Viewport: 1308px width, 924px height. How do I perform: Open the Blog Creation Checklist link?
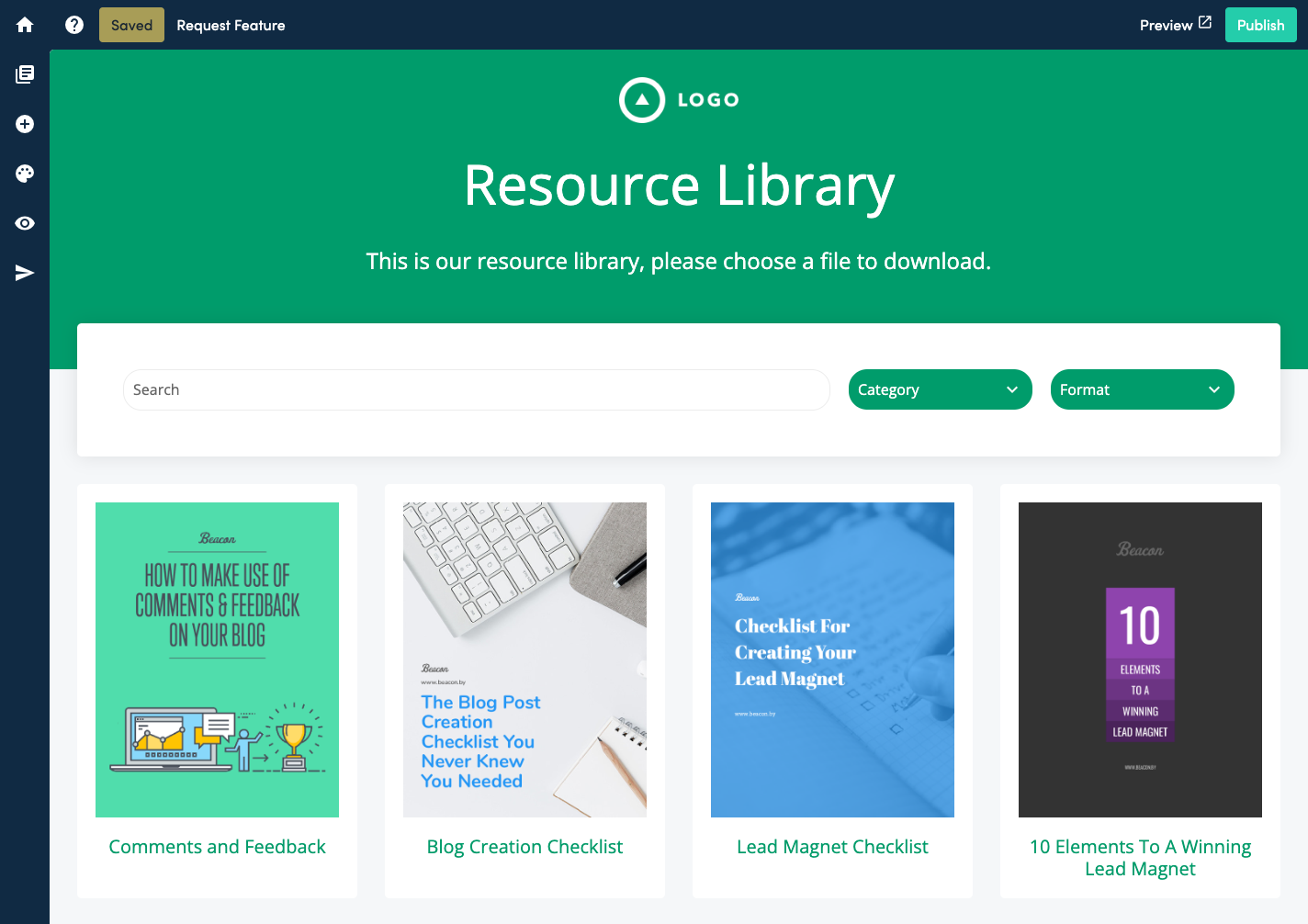click(x=524, y=846)
